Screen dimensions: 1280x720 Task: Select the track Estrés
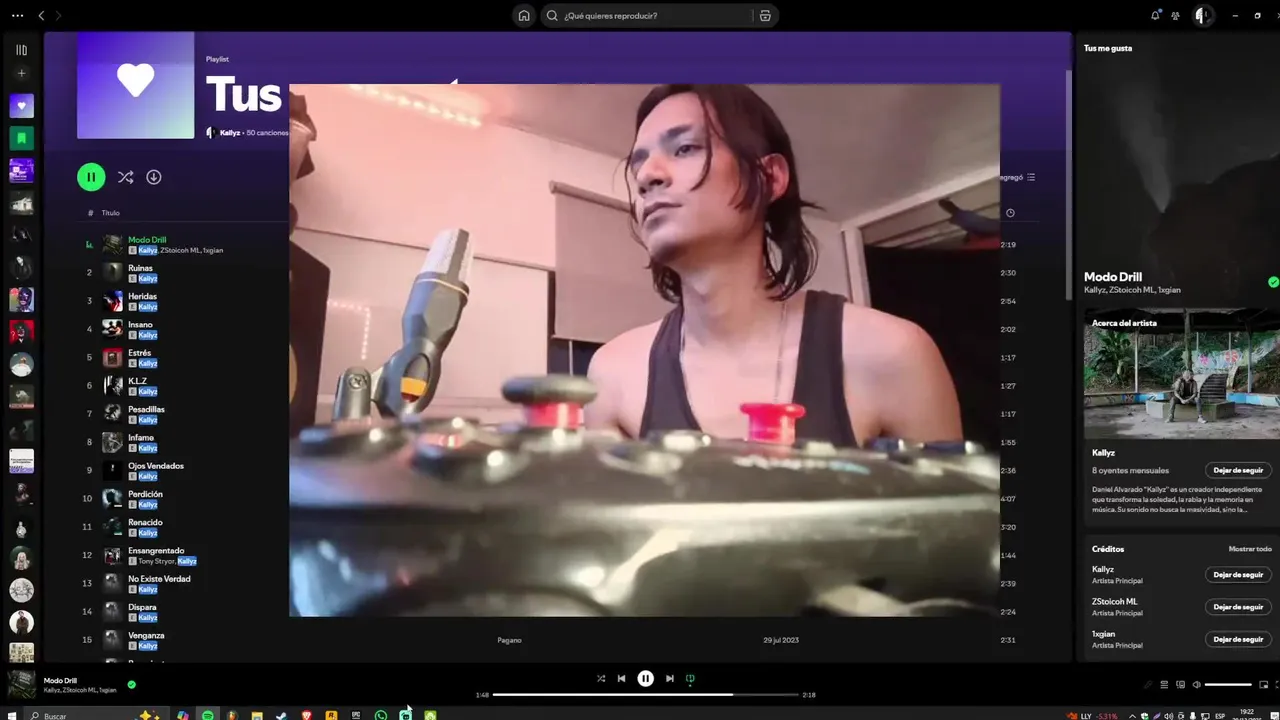click(x=139, y=353)
